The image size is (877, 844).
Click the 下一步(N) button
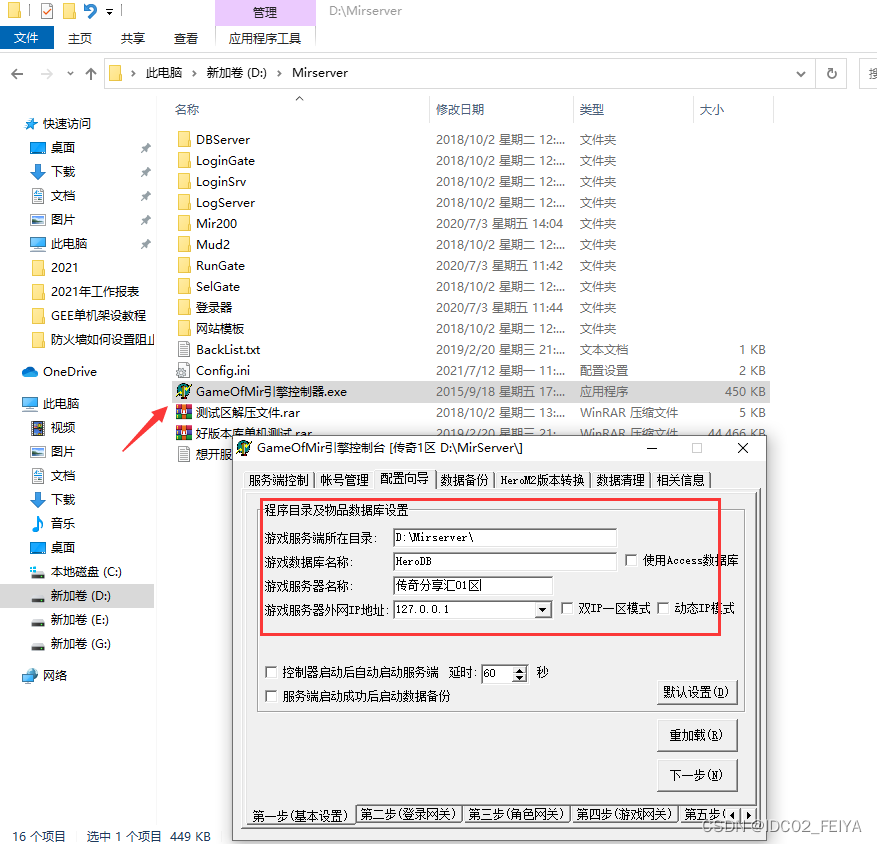coord(697,774)
